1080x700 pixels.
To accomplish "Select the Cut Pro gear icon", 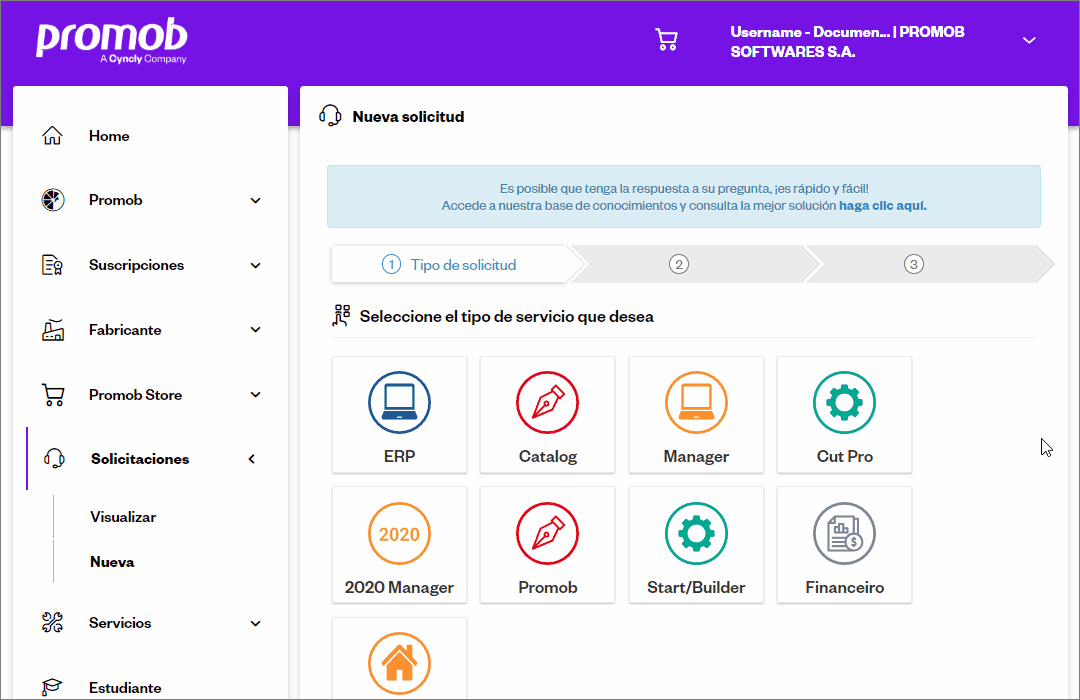I will click(x=844, y=402).
